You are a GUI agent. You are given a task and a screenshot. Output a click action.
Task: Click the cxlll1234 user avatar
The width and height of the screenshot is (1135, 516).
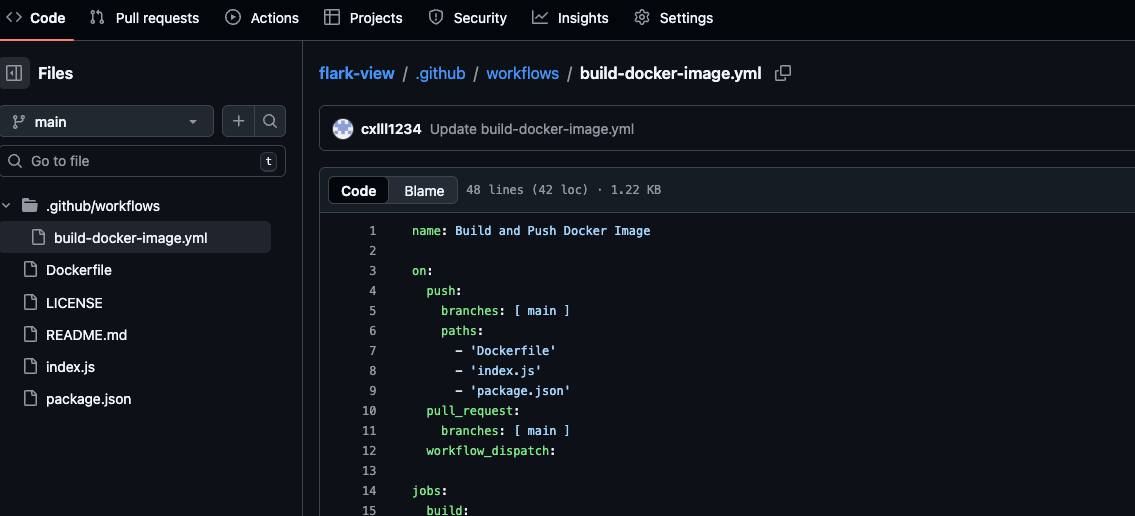coord(343,129)
